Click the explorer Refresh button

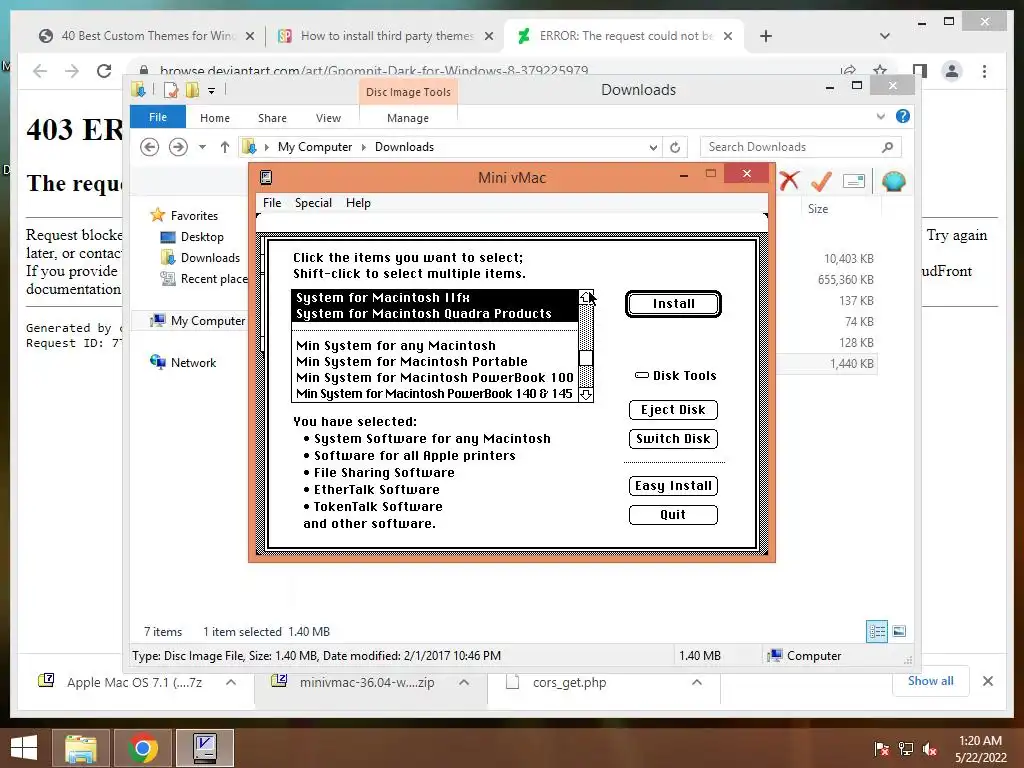pos(675,148)
